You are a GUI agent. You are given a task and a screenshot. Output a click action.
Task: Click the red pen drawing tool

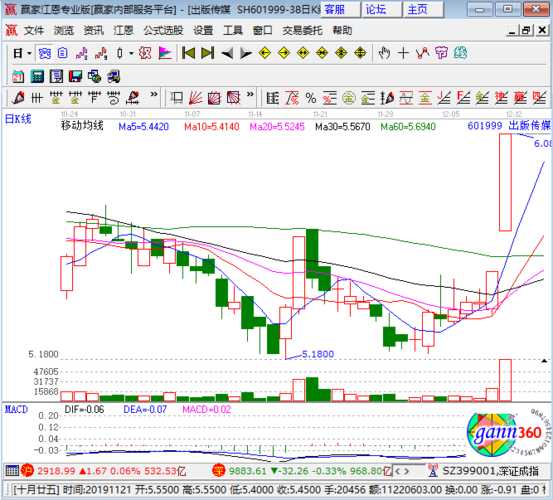(18, 98)
